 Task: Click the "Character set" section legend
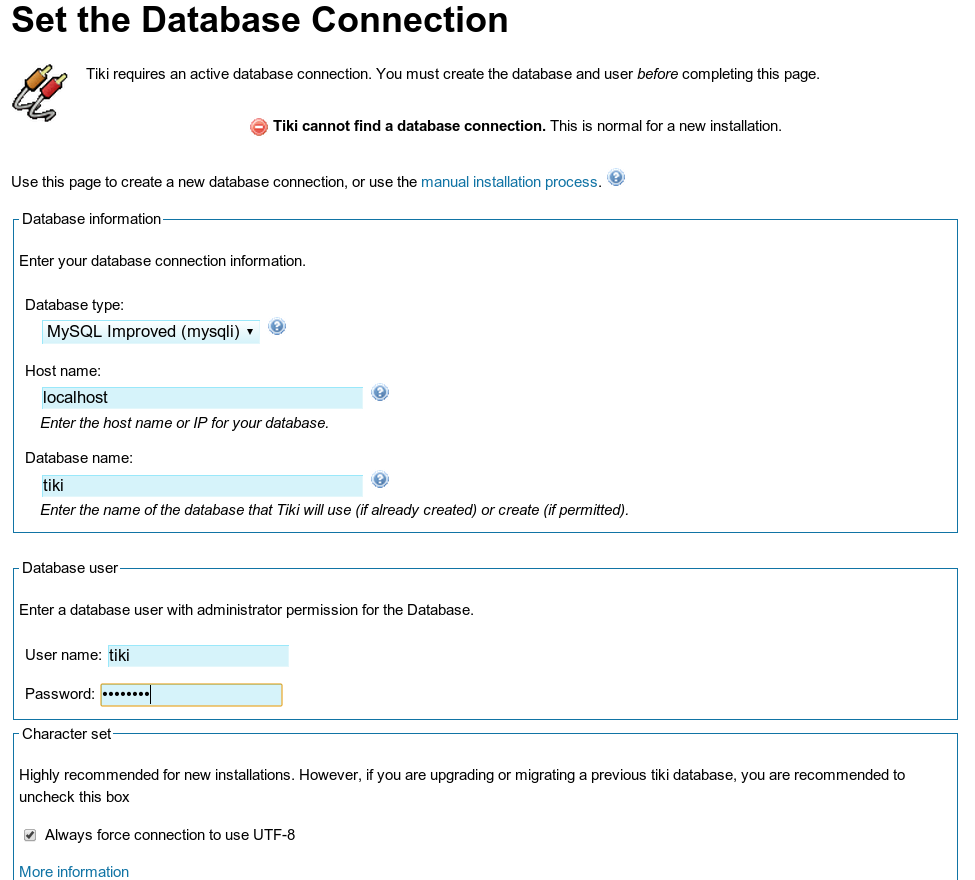pos(67,734)
